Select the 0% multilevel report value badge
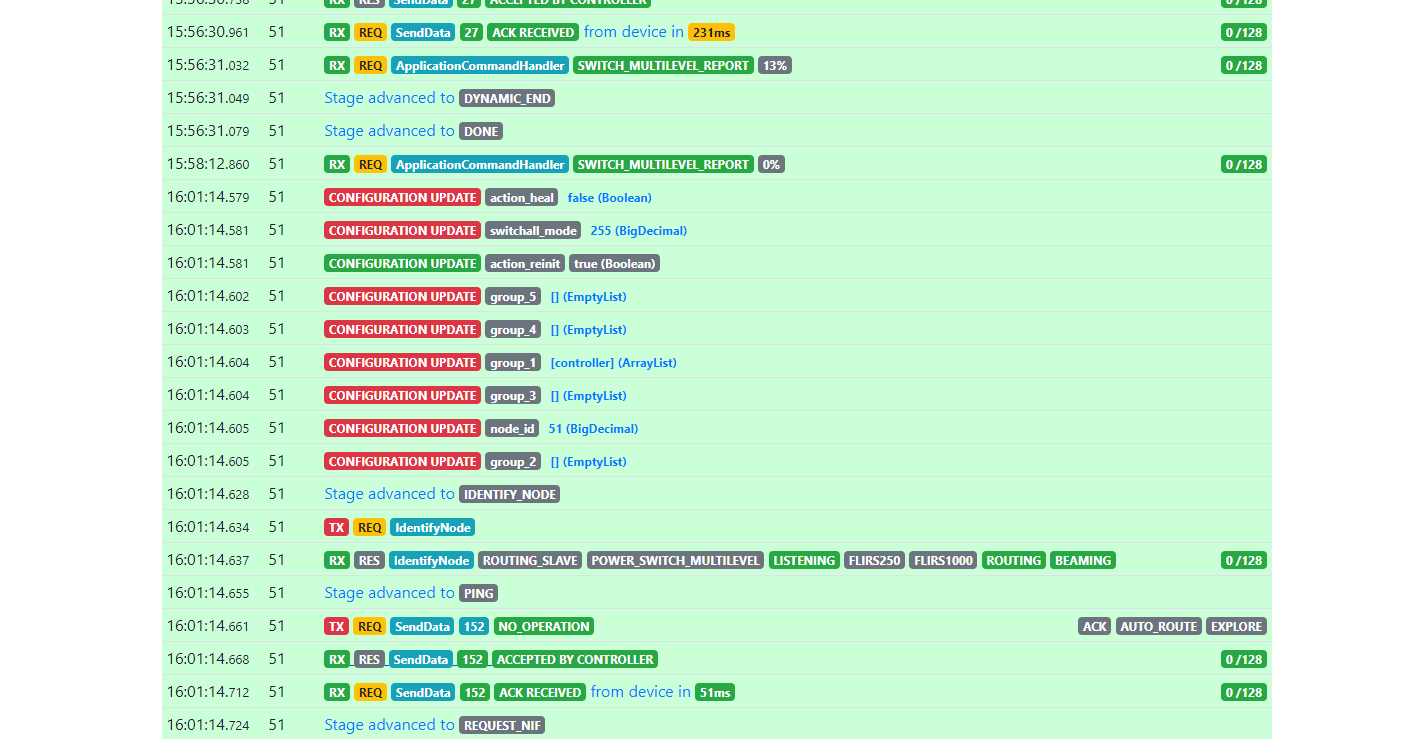This screenshot has width=1408, height=739. click(x=771, y=165)
